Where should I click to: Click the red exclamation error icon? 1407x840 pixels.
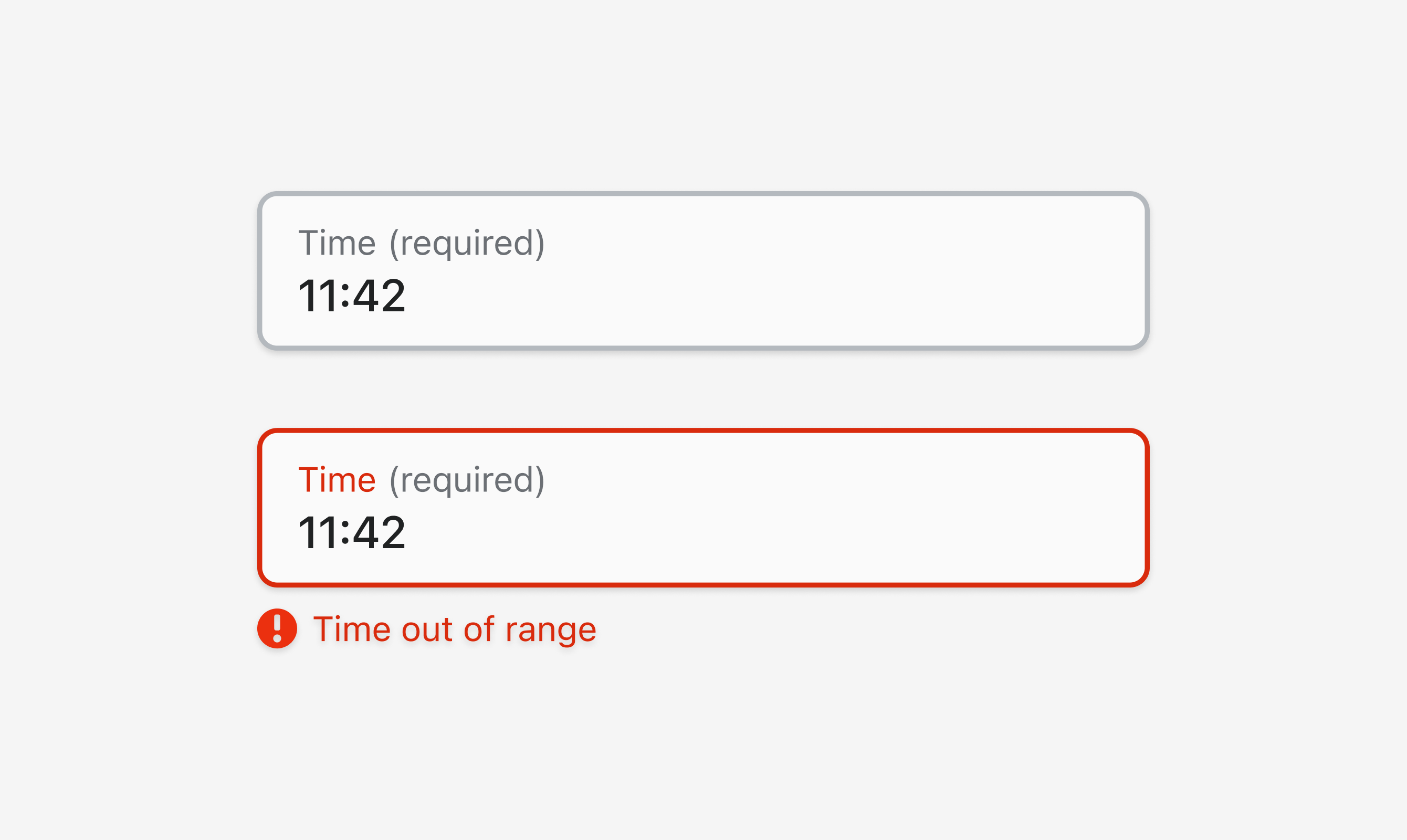(277, 628)
